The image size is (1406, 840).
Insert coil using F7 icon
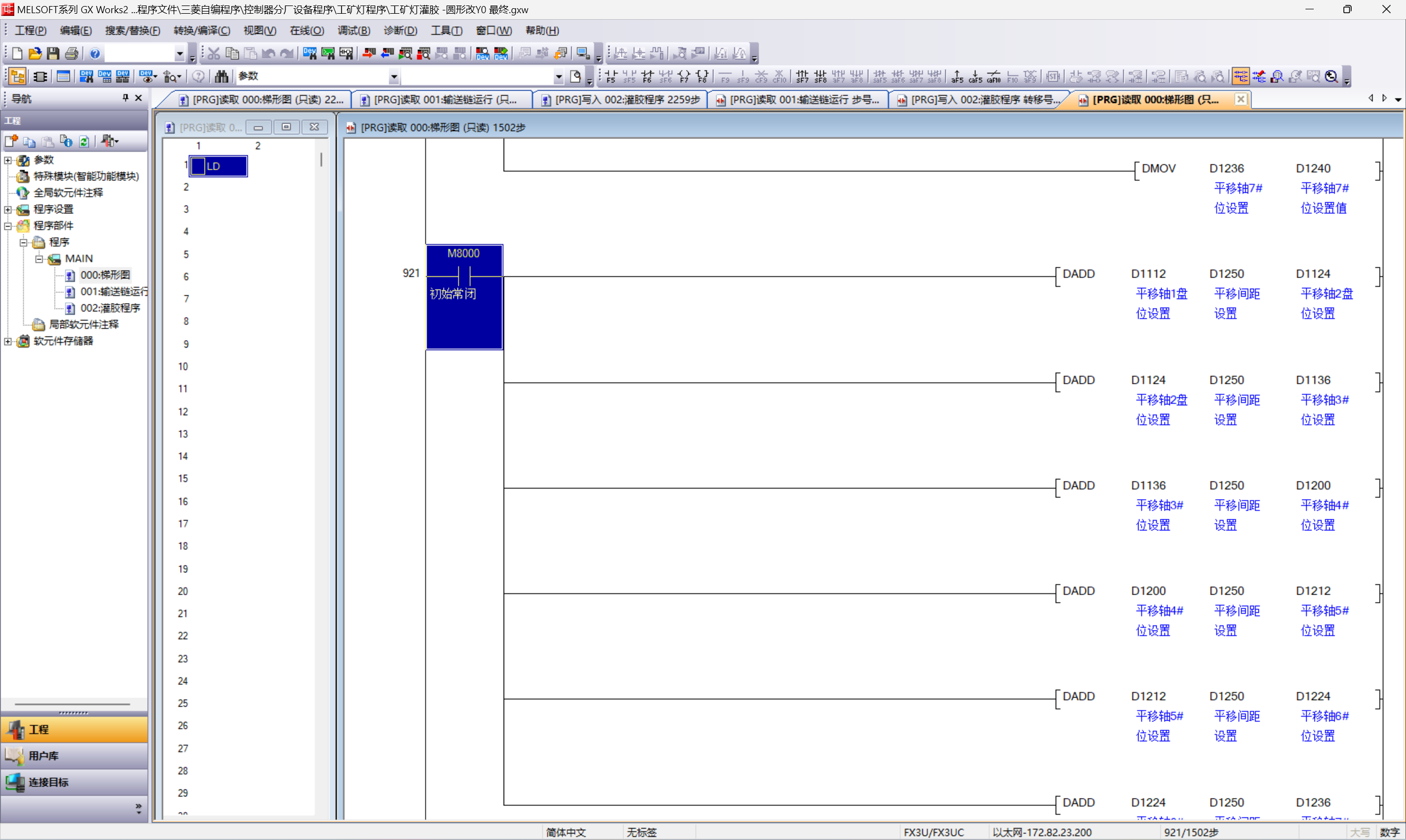click(684, 76)
